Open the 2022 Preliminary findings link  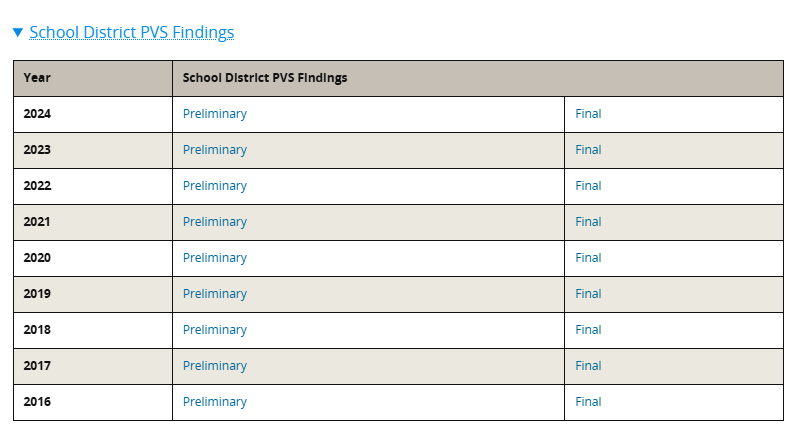pyautogui.click(x=215, y=186)
